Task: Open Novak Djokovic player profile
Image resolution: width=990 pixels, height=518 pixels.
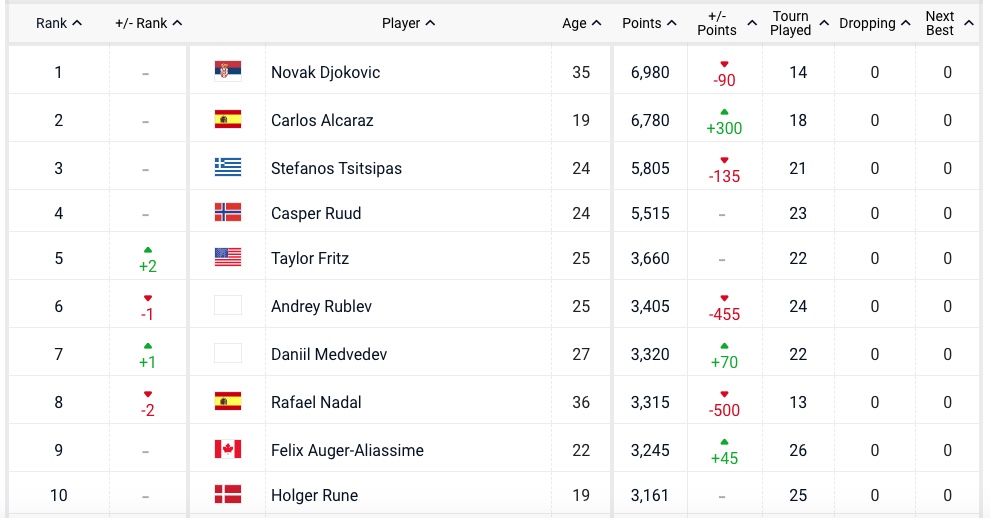Action: point(325,72)
